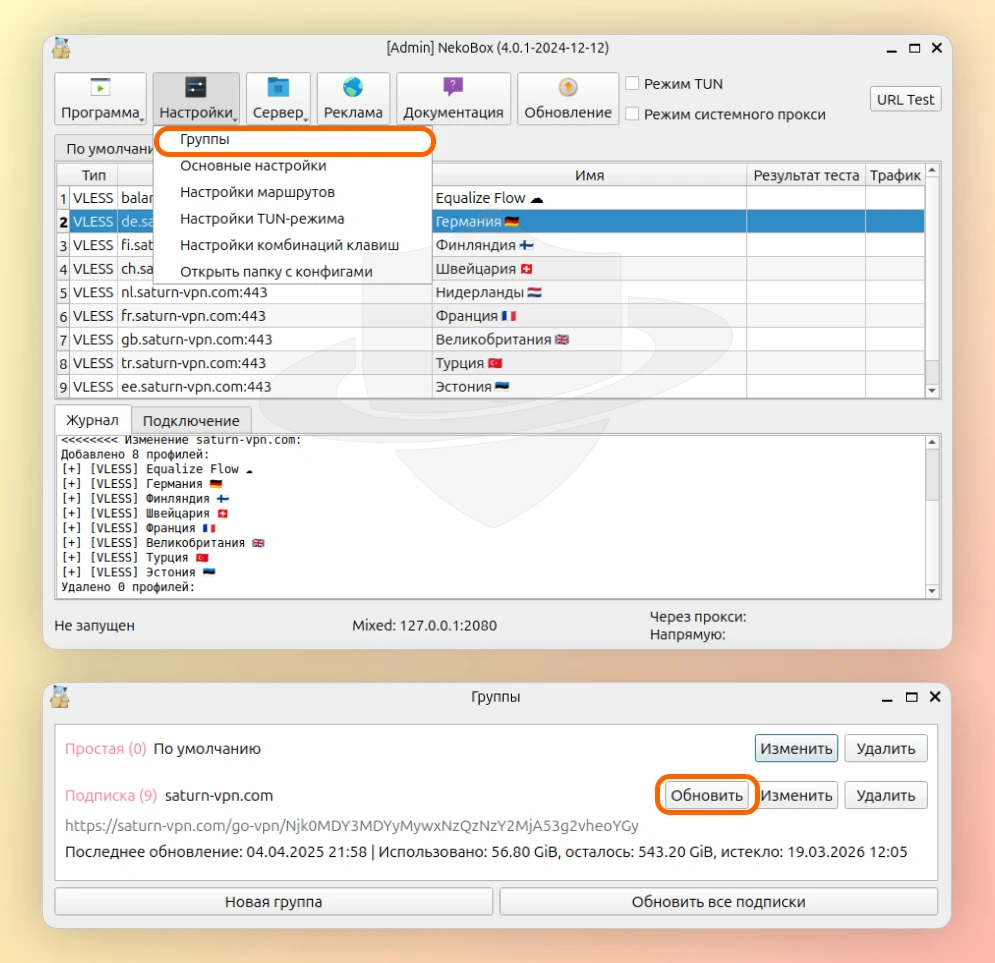Open Документация help icon
The width and height of the screenshot is (995, 963).
coord(453,88)
